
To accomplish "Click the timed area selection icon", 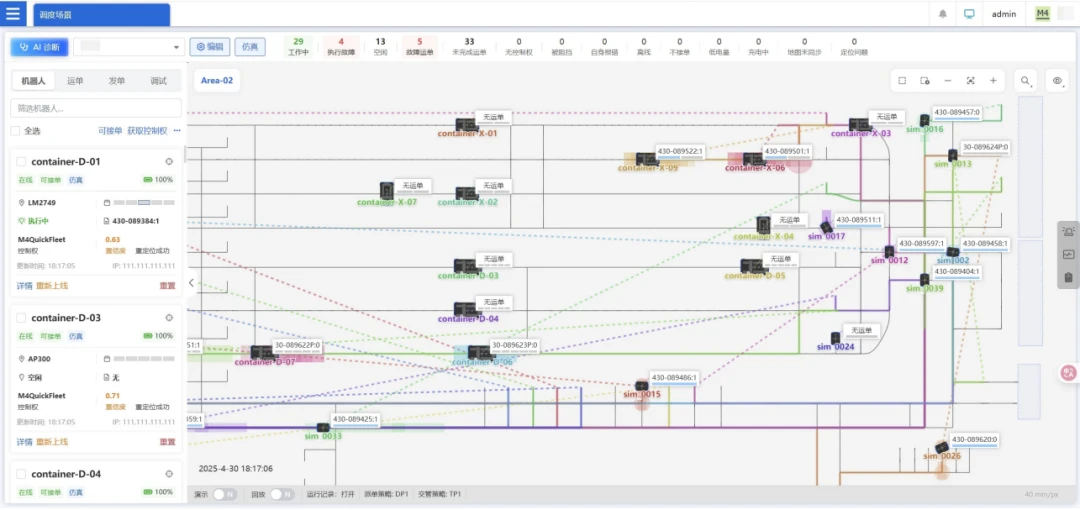I will pyautogui.click(x=925, y=81).
